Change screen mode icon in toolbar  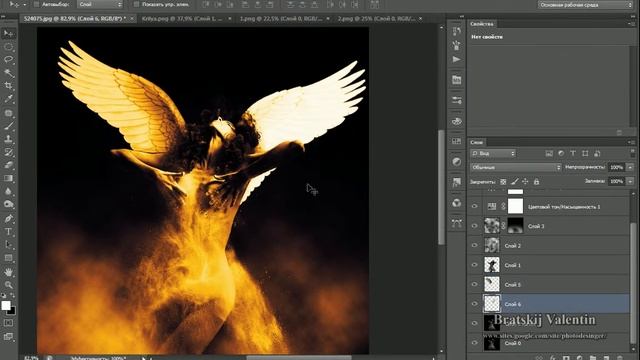8,337
